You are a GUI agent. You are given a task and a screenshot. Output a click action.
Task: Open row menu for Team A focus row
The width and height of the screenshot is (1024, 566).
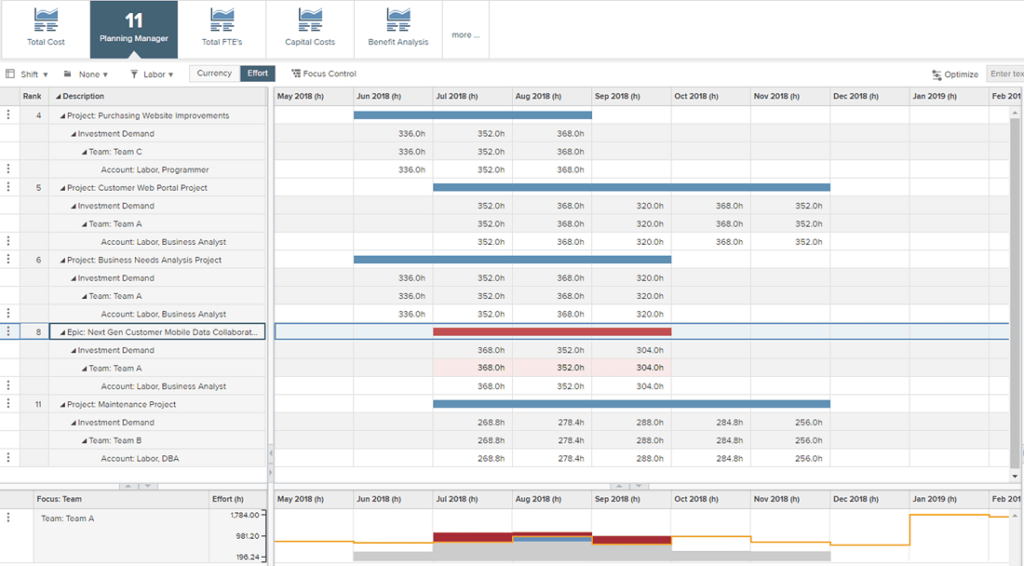coord(9,518)
